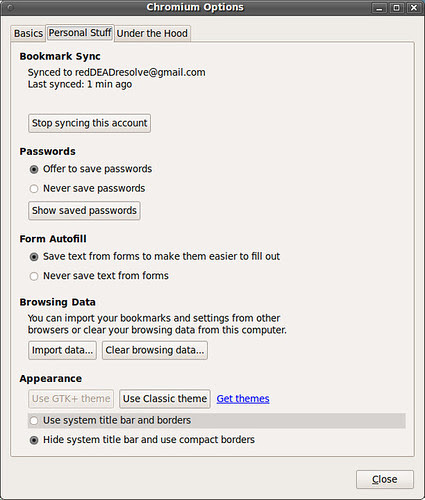This screenshot has width=425, height=500.
Task: Click Stop syncing this account button
Action: tap(89, 123)
